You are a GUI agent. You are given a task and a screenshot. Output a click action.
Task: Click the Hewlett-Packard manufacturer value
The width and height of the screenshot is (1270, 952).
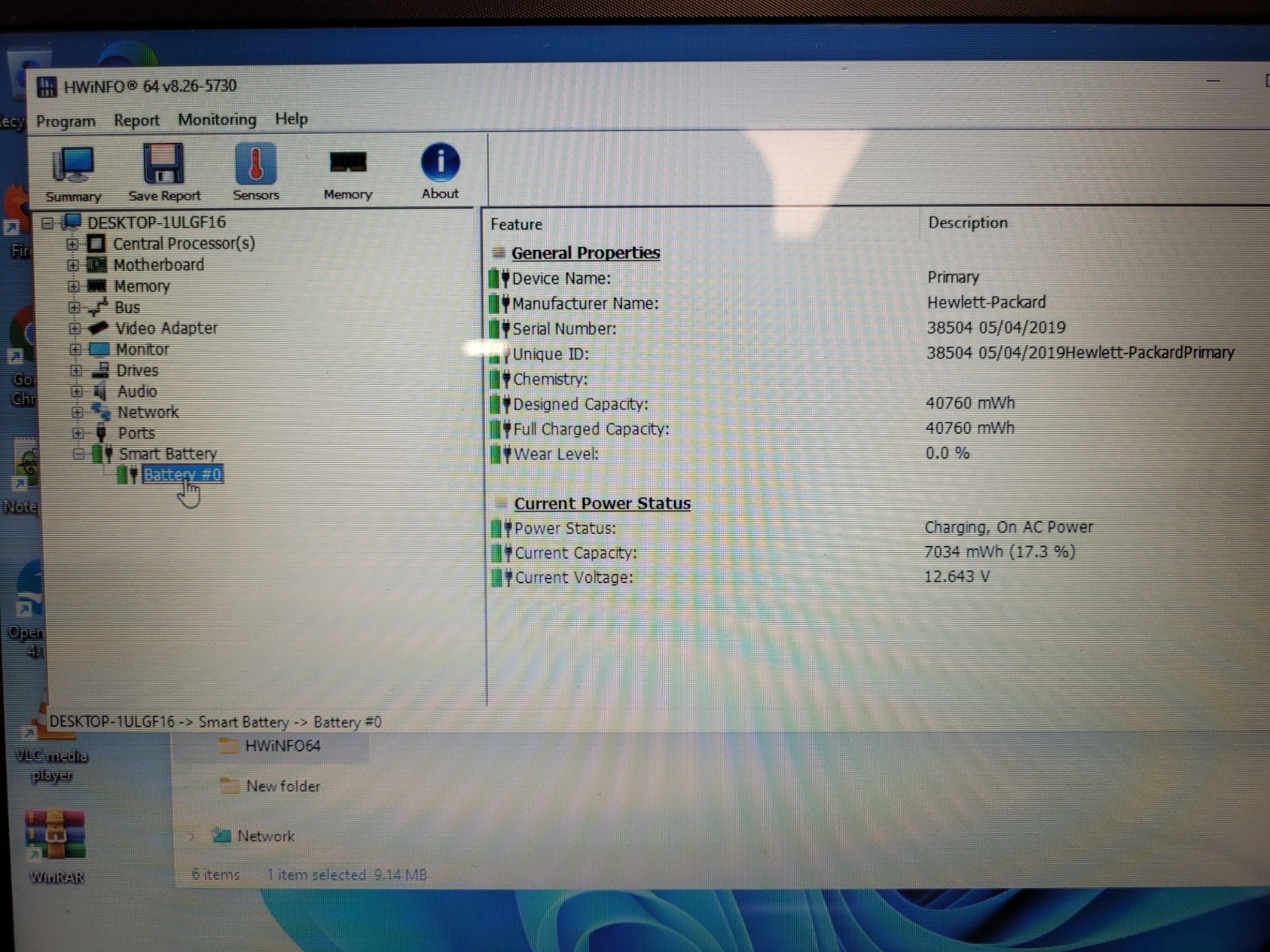coord(987,302)
